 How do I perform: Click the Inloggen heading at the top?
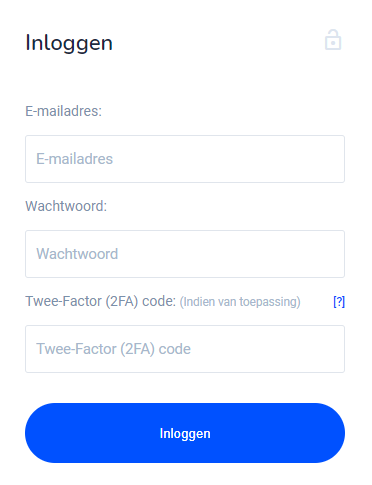pyautogui.click(x=69, y=43)
